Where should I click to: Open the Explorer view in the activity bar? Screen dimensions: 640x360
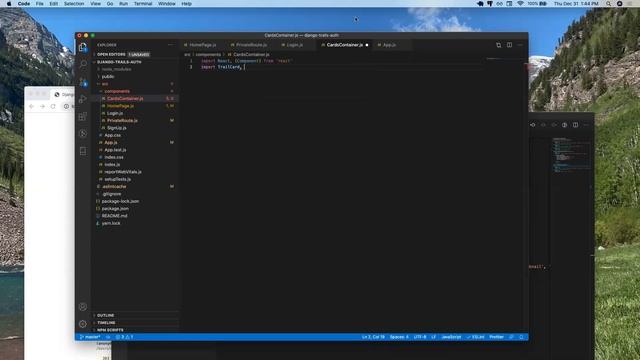pos(83,47)
